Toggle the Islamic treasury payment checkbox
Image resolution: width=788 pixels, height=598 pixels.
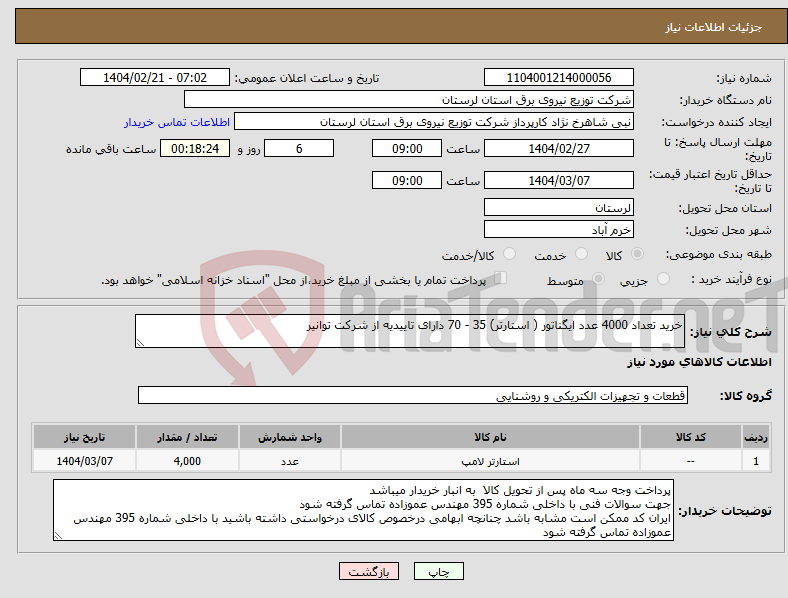[x=501, y=278]
